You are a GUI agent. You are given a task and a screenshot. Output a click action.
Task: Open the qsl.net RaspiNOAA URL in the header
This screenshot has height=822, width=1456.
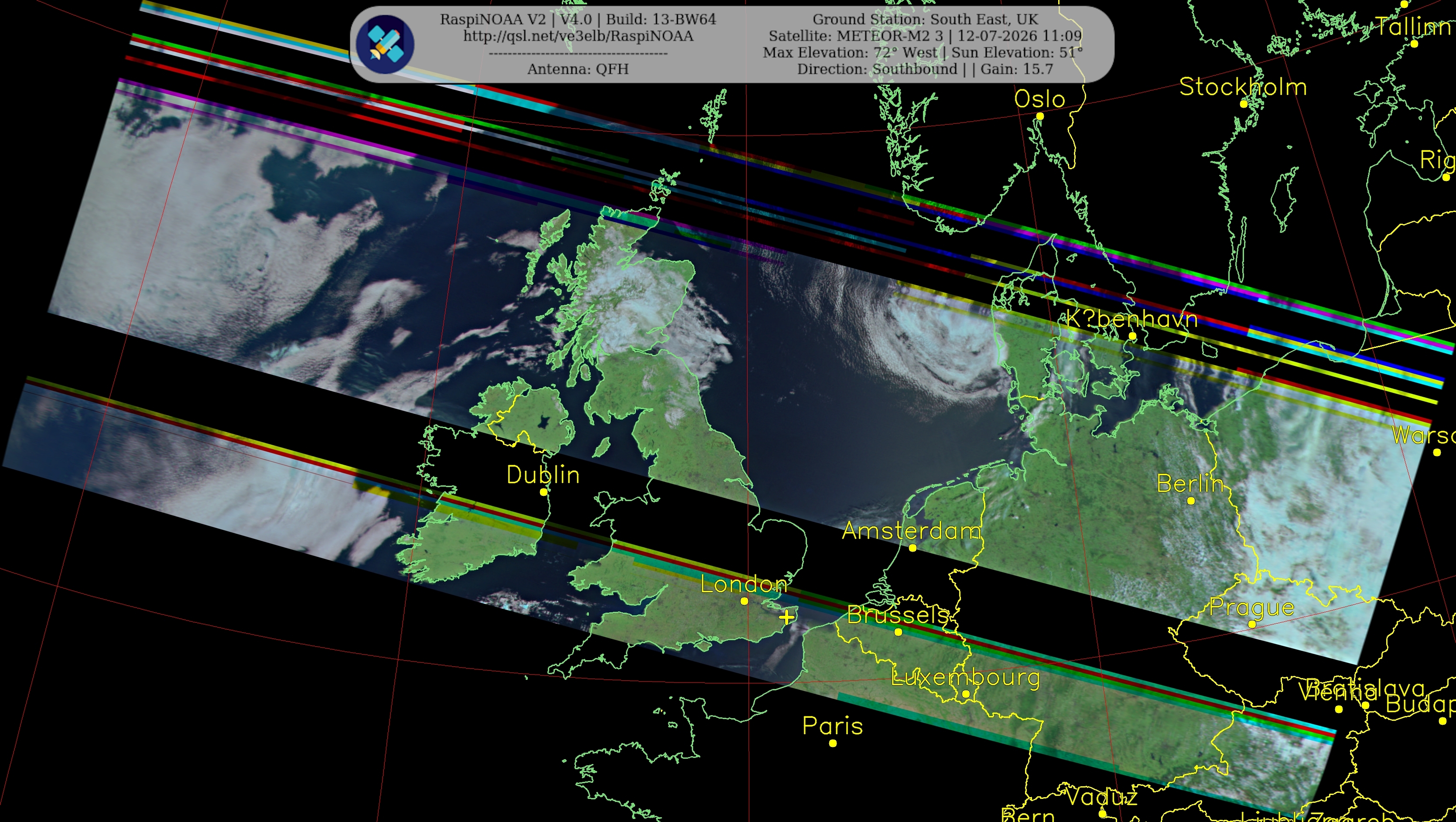(x=578, y=36)
